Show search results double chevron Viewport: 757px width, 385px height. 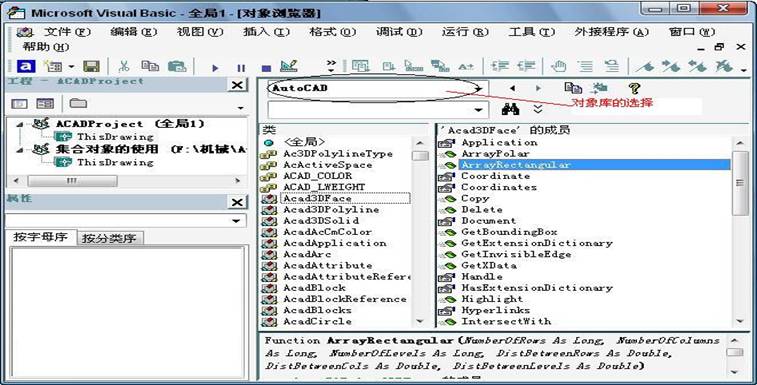(x=538, y=109)
